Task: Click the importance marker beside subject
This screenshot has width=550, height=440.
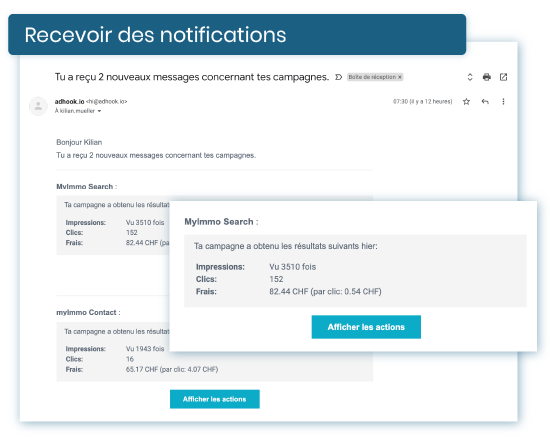Action: (x=338, y=77)
